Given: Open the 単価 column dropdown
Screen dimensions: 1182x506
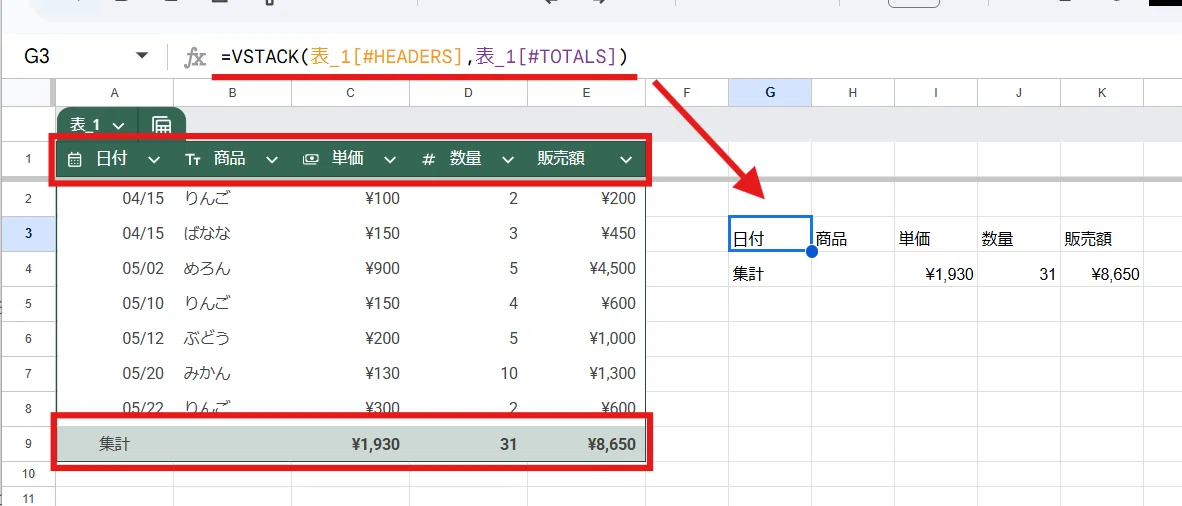Looking at the screenshot, I should (x=390, y=160).
